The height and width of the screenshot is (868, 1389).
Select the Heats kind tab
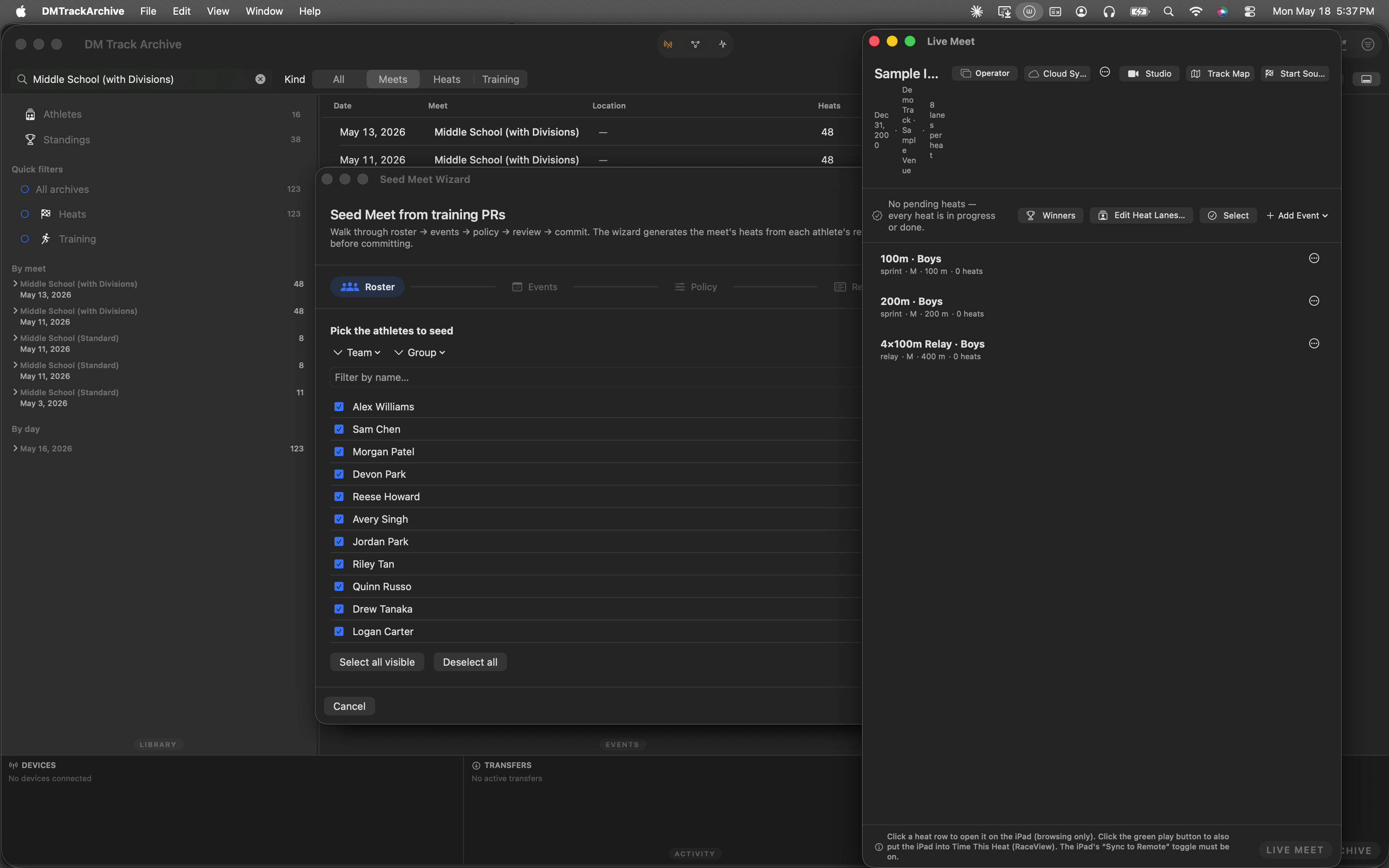[446, 79]
